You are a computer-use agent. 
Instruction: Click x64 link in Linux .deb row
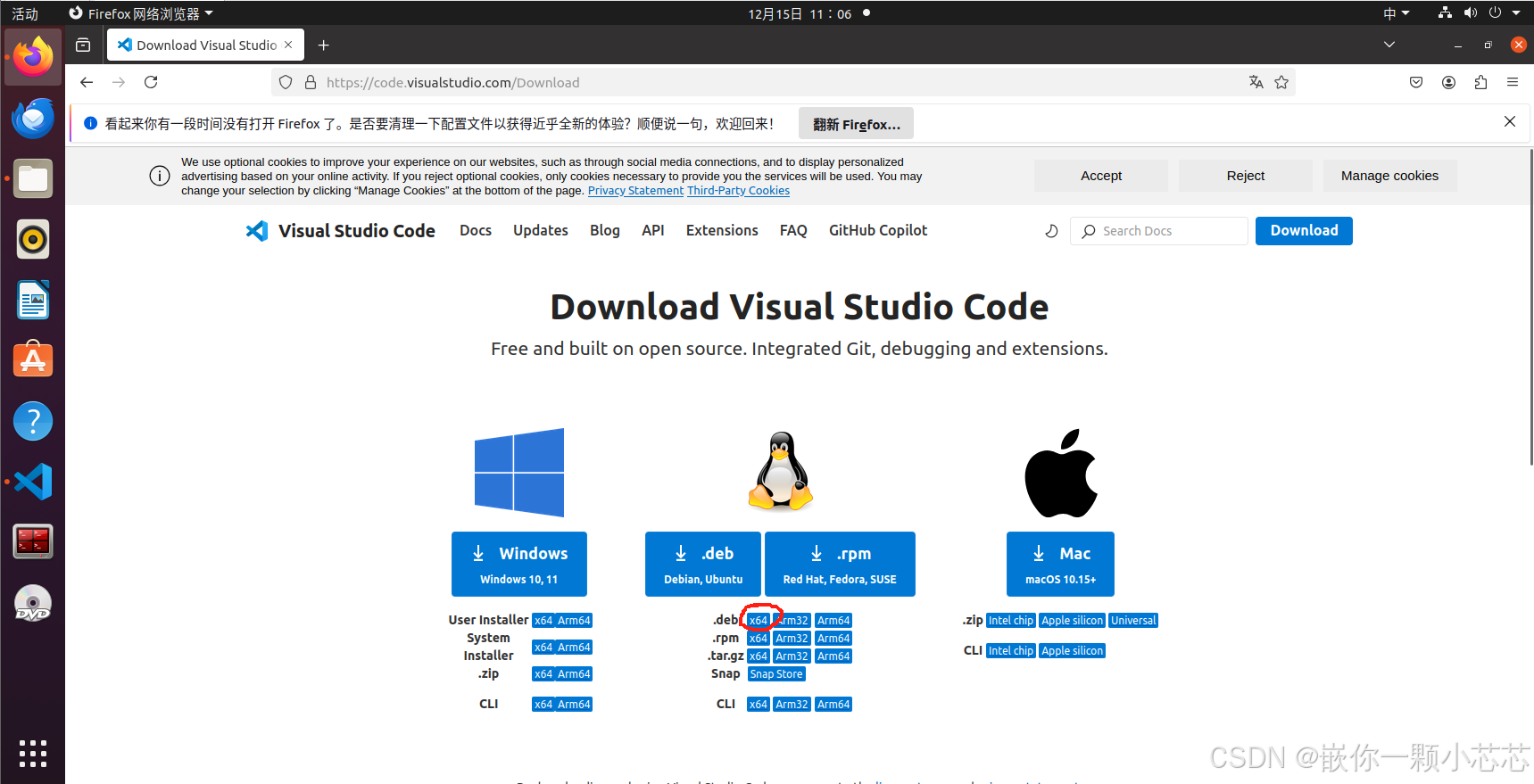click(759, 621)
